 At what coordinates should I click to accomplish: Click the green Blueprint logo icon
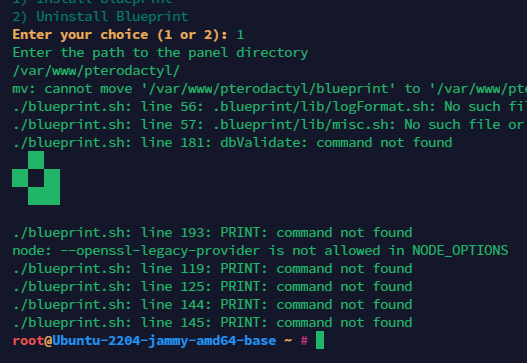point(36,178)
